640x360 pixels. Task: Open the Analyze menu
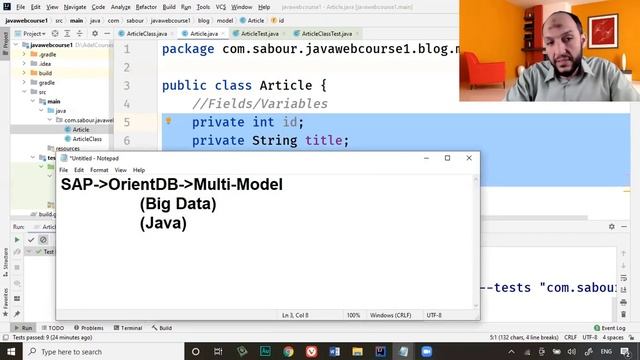(120, 7)
